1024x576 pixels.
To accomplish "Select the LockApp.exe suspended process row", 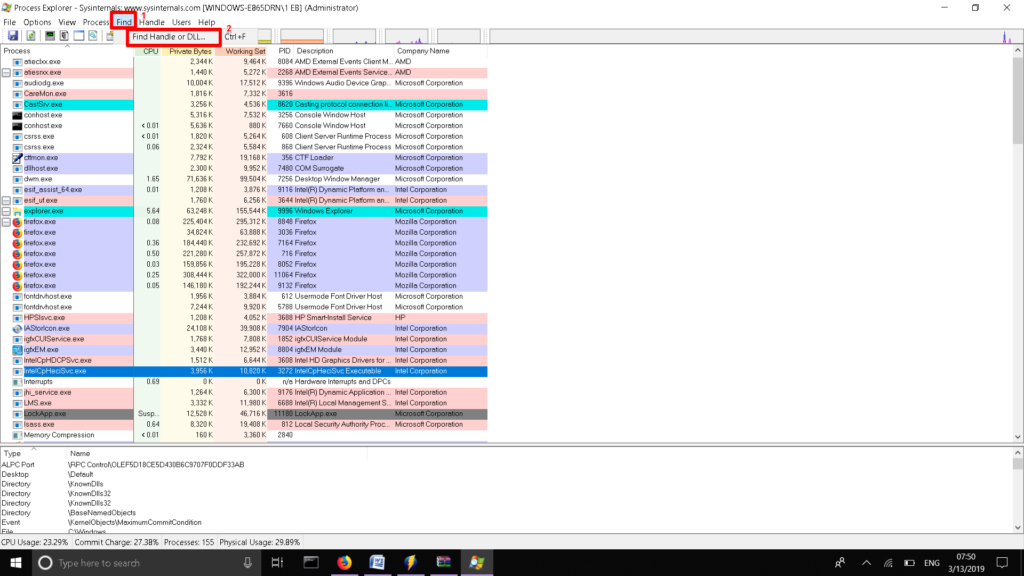I will click(244, 414).
